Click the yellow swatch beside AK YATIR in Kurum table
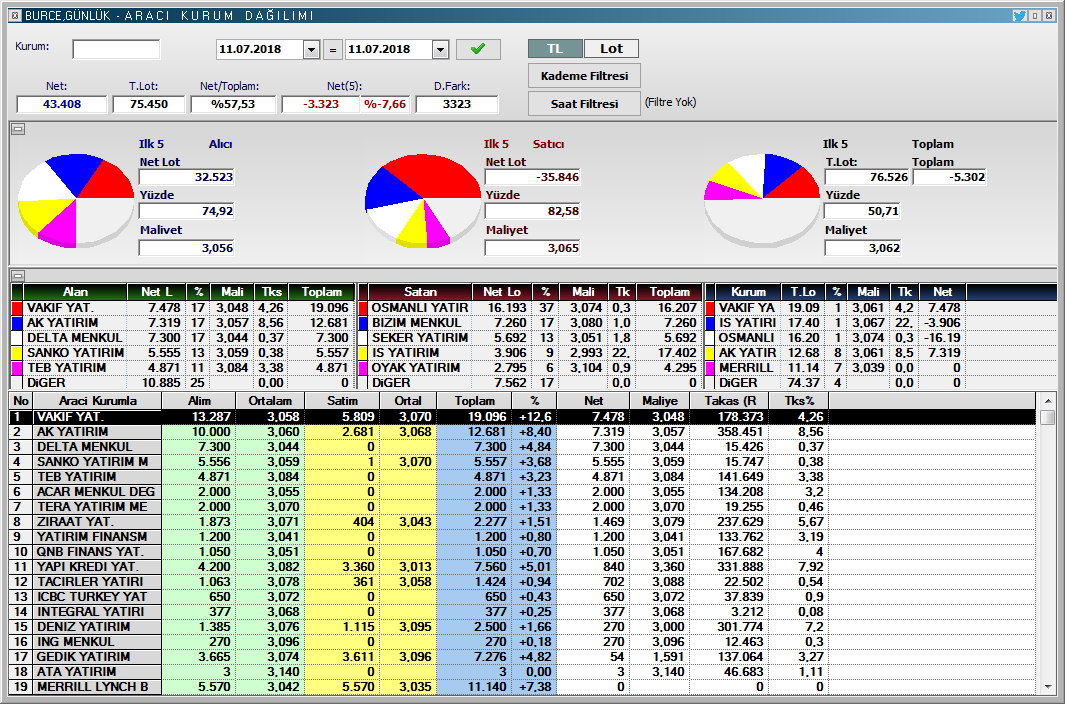 point(710,353)
